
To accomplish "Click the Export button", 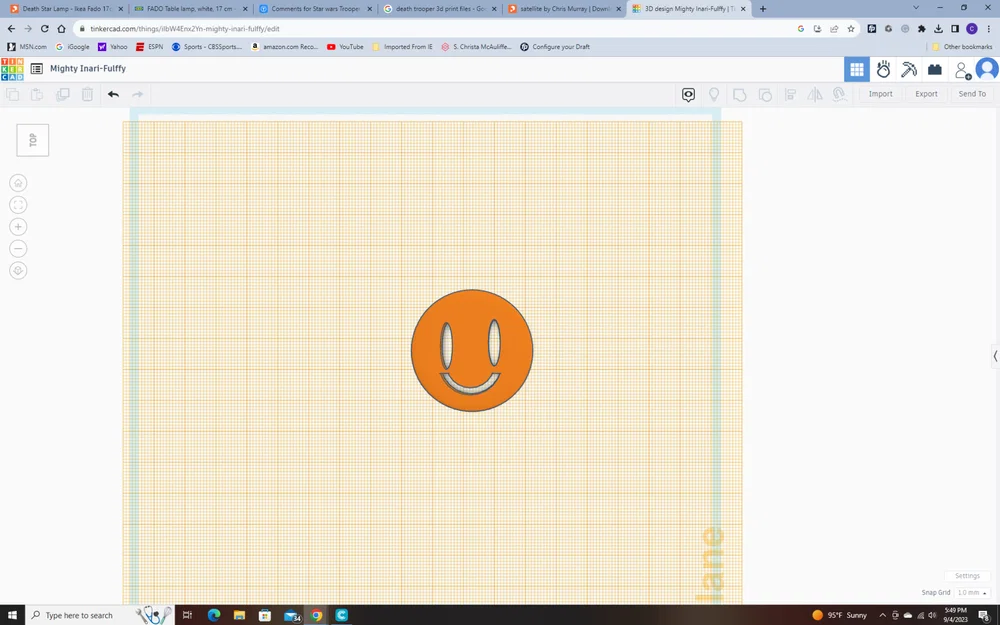I will point(926,94).
